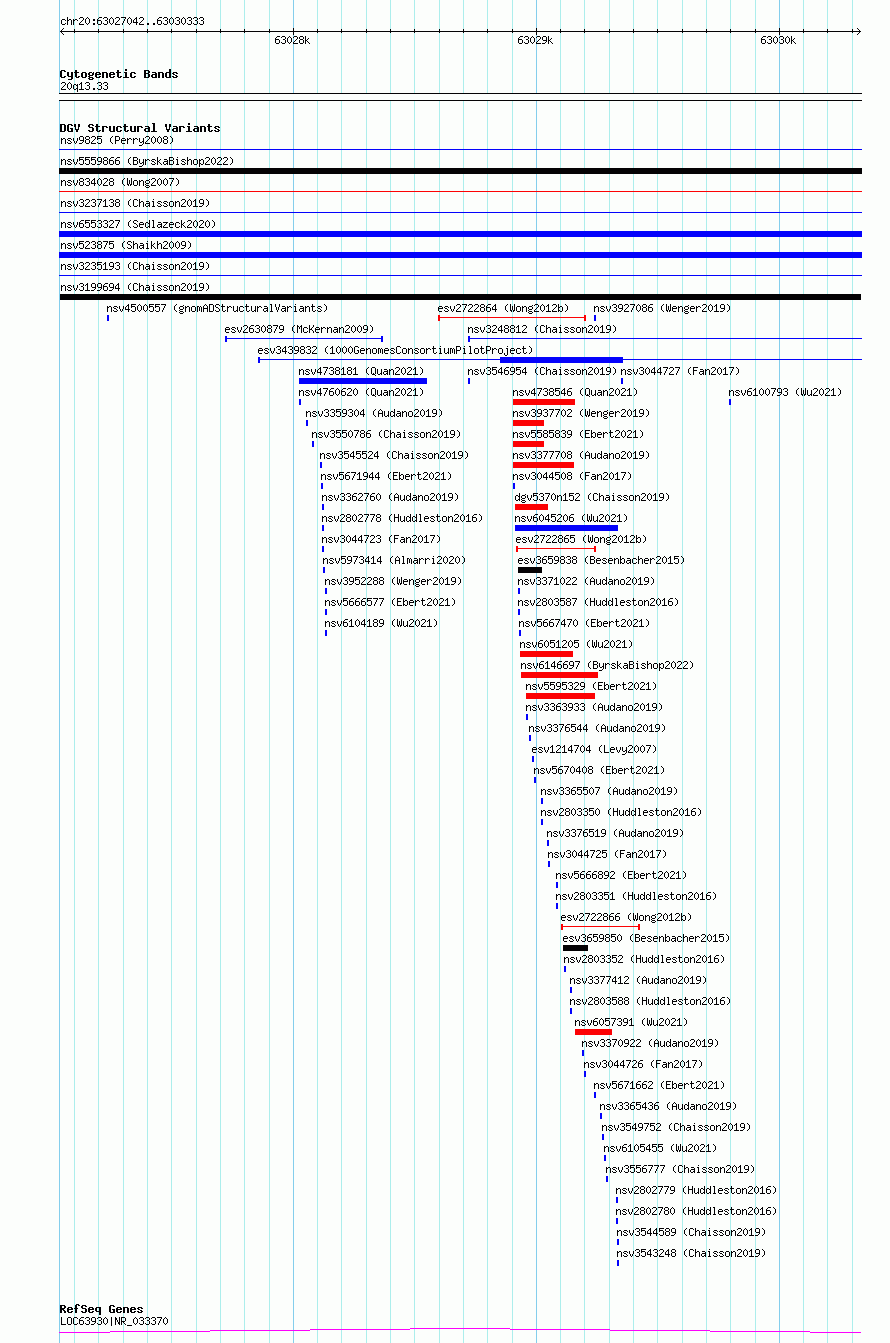Click nsv2802778 (Huddleston2016) label
Screen dimensions: 890x1343
pyautogui.click(x=402, y=518)
